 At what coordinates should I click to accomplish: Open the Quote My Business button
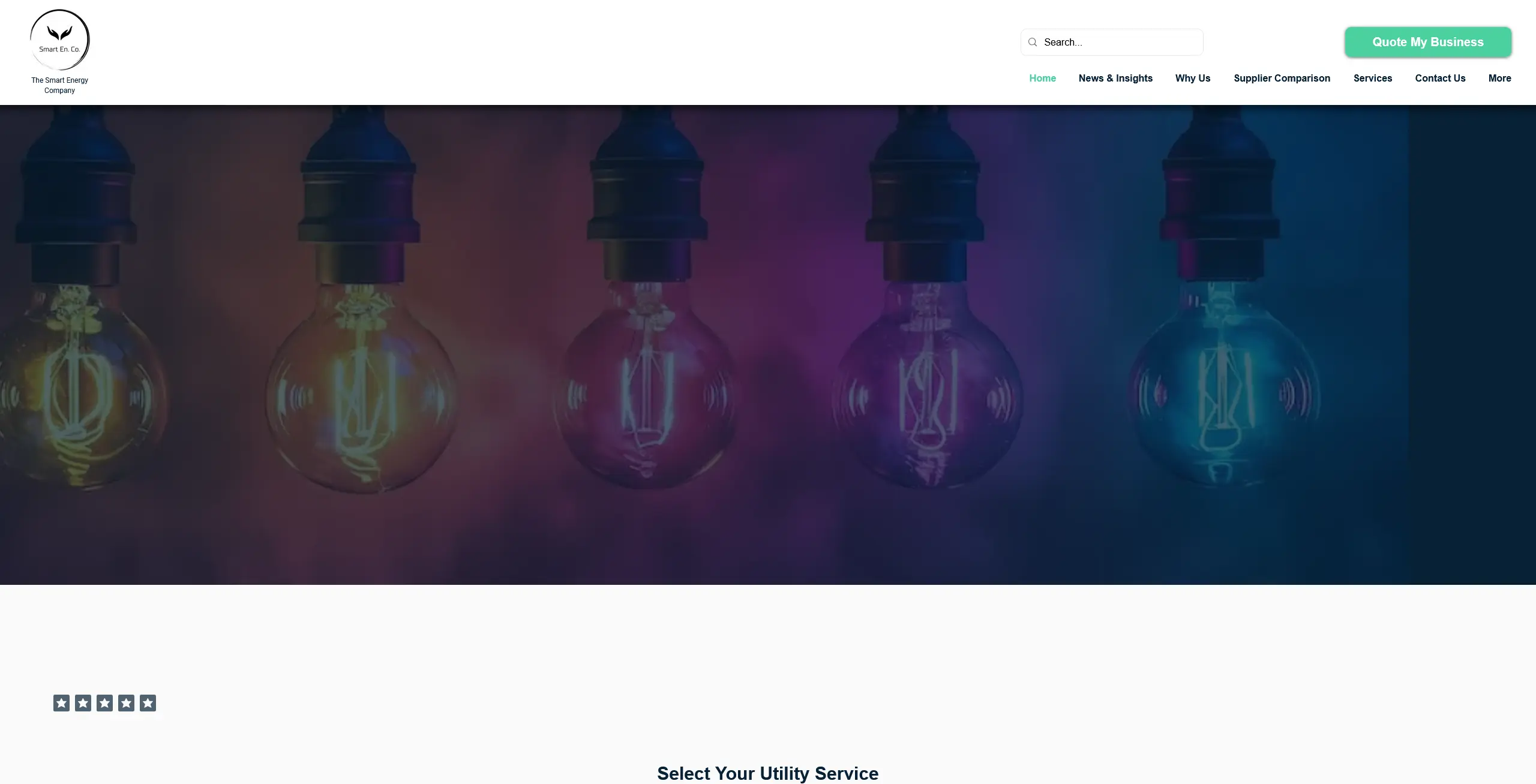click(1428, 42)
